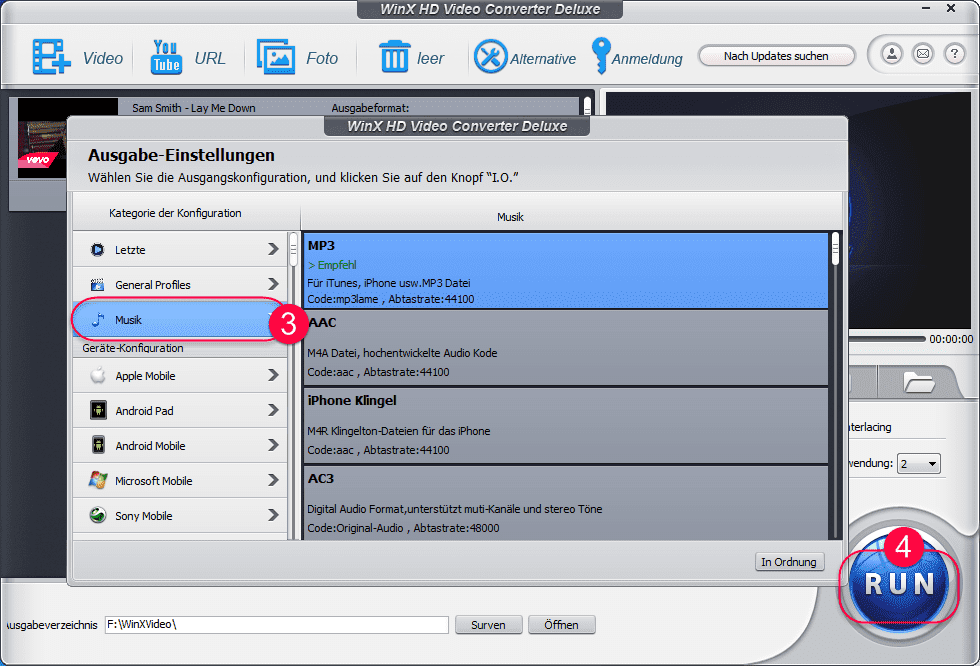Click the Video toolbar label
980x666 pixels.
click(x=102, y=58)
